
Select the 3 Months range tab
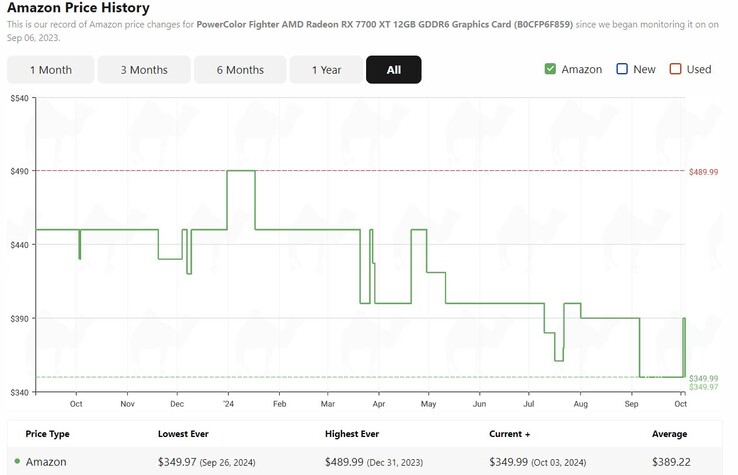pyautogui.click(x=144, y=70)
